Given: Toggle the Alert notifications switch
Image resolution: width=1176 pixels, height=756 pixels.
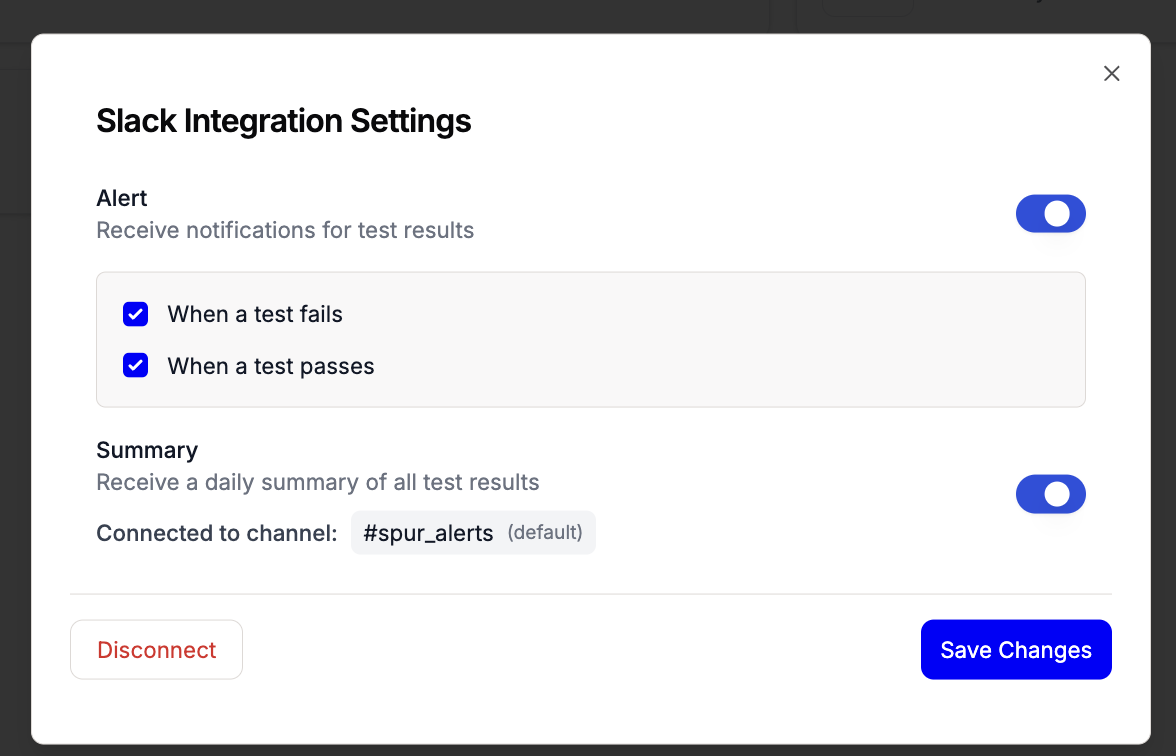Looking at the screenshot, I should coord(1050,214).
